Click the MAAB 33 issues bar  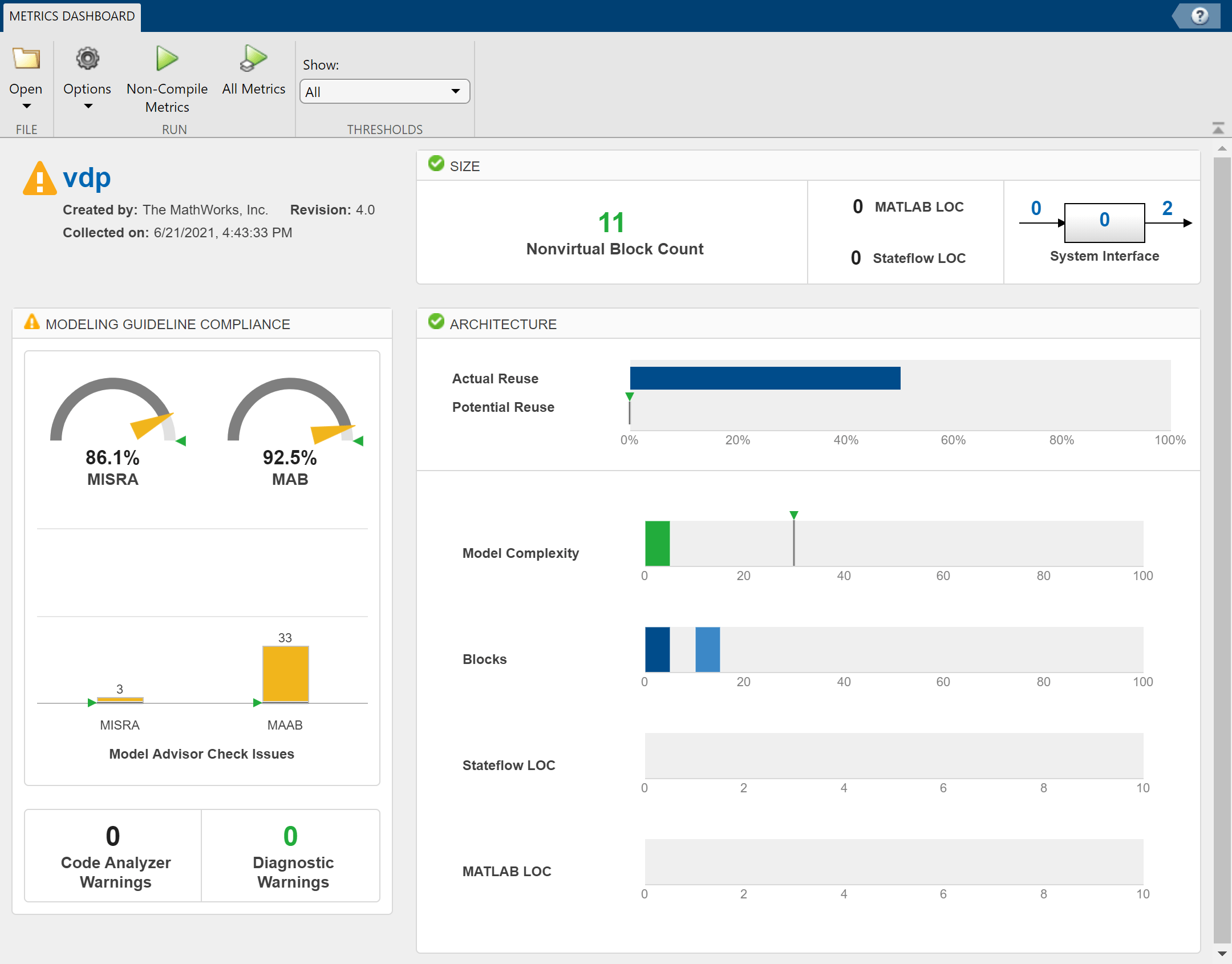285,674
